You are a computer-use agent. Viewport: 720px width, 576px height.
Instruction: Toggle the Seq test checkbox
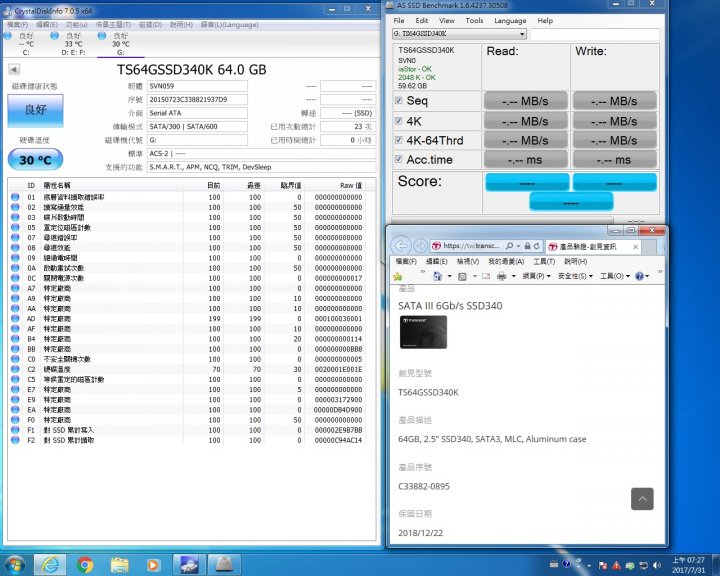pyautogui.click(x=398, y=101)
